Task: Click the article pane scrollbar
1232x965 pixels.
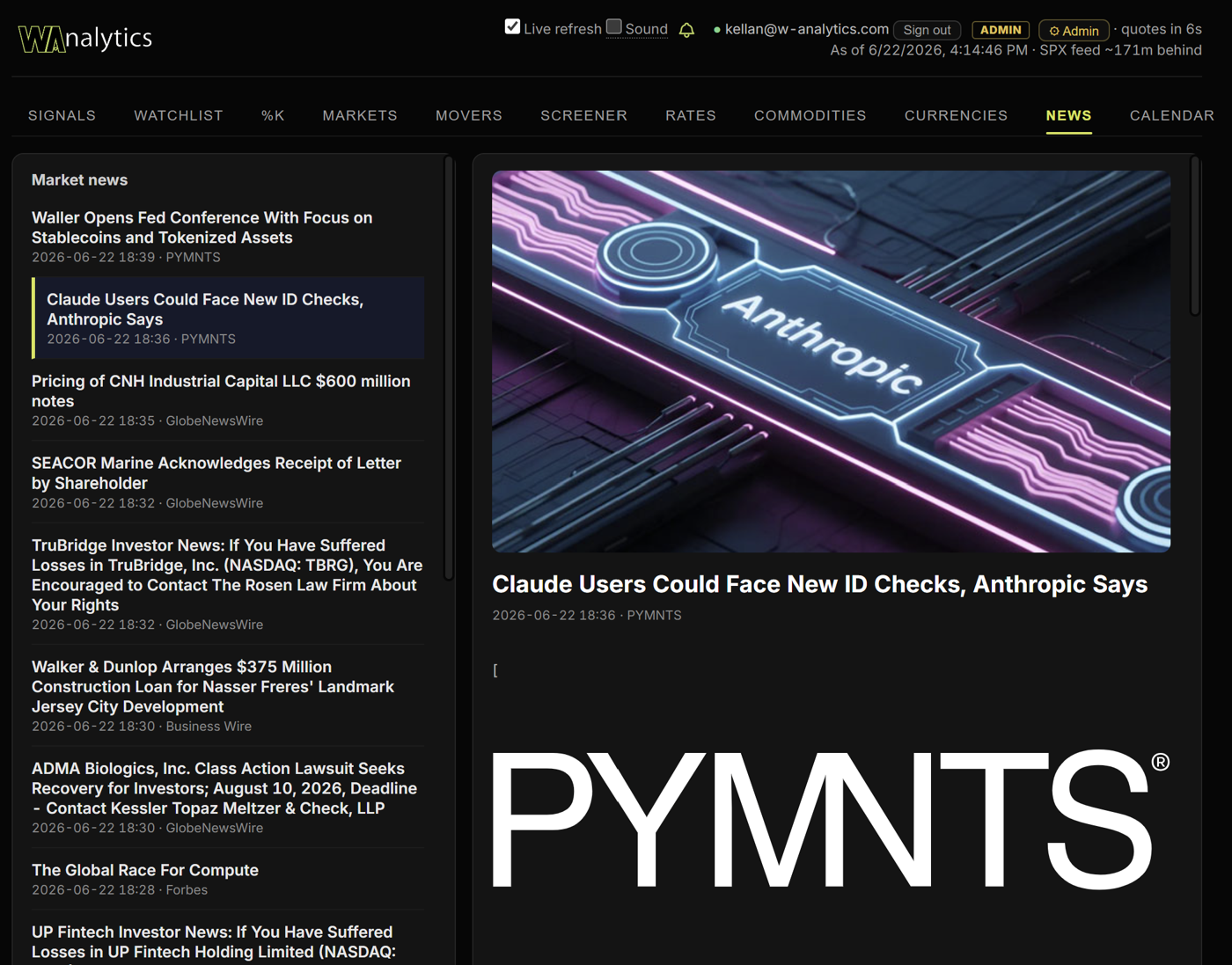Action: [1194, 235]
